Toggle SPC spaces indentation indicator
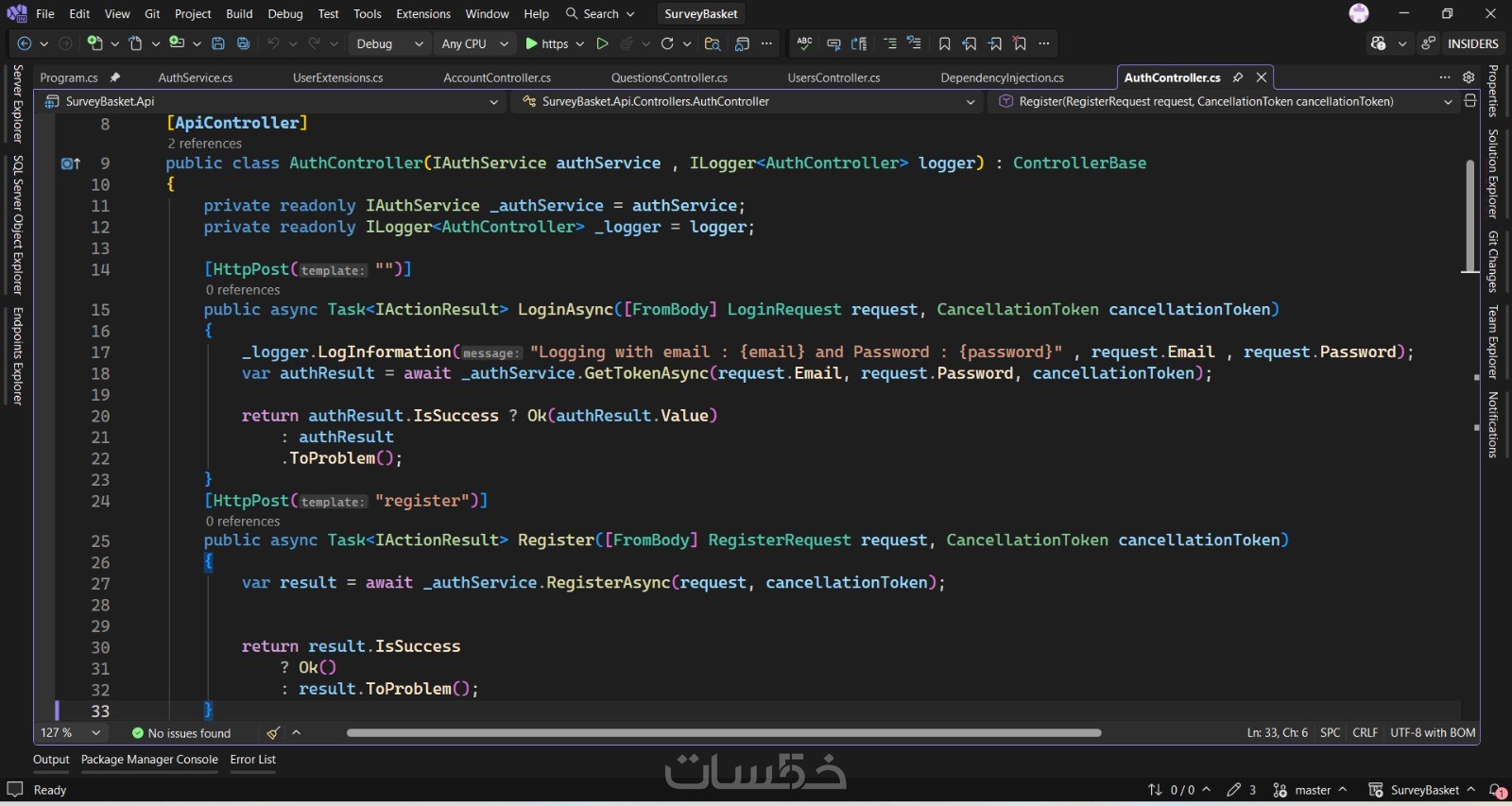The height and width of the screenshot is (806, 1512). 1330,733
